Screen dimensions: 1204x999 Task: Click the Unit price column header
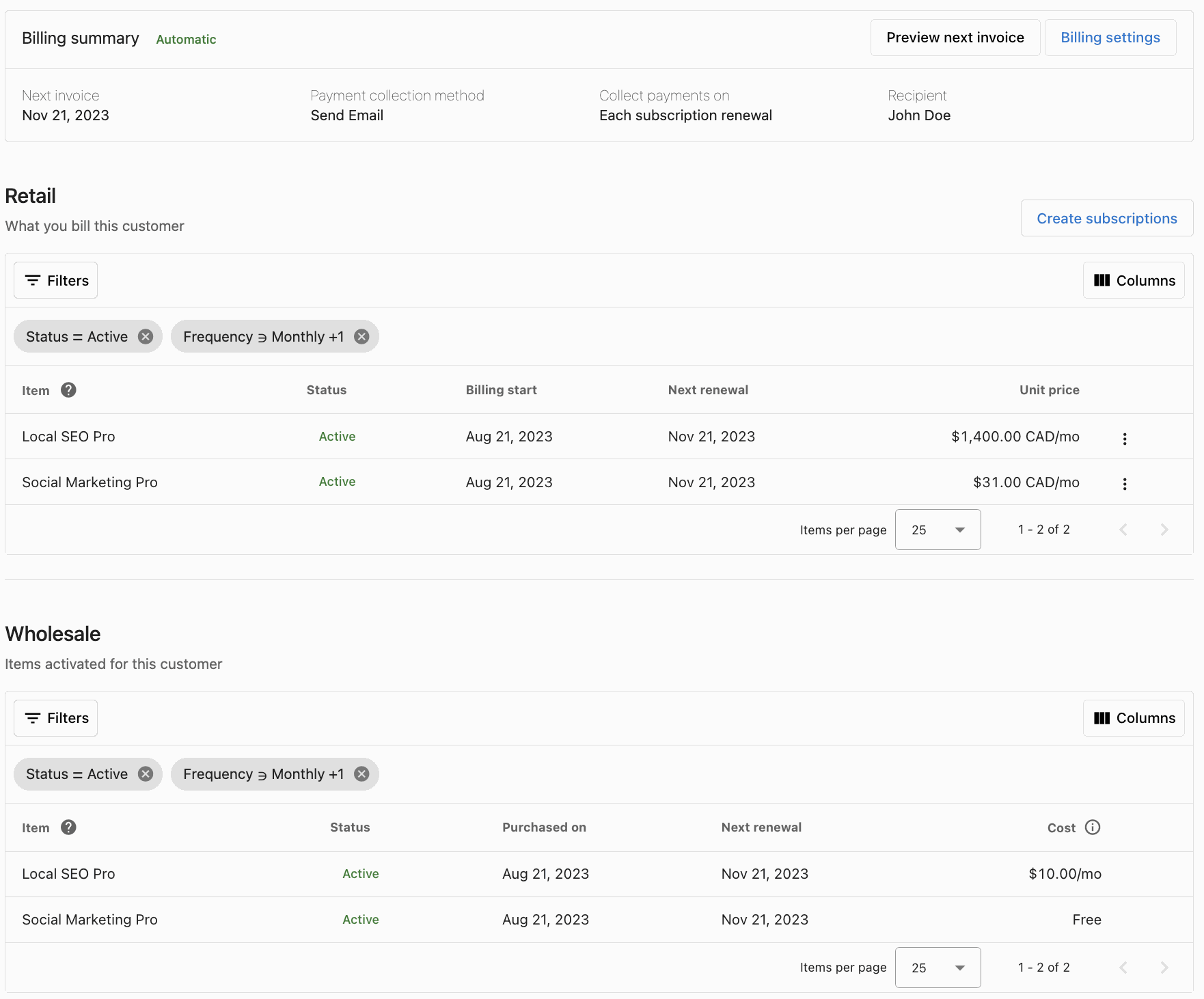click(1050, 390)
